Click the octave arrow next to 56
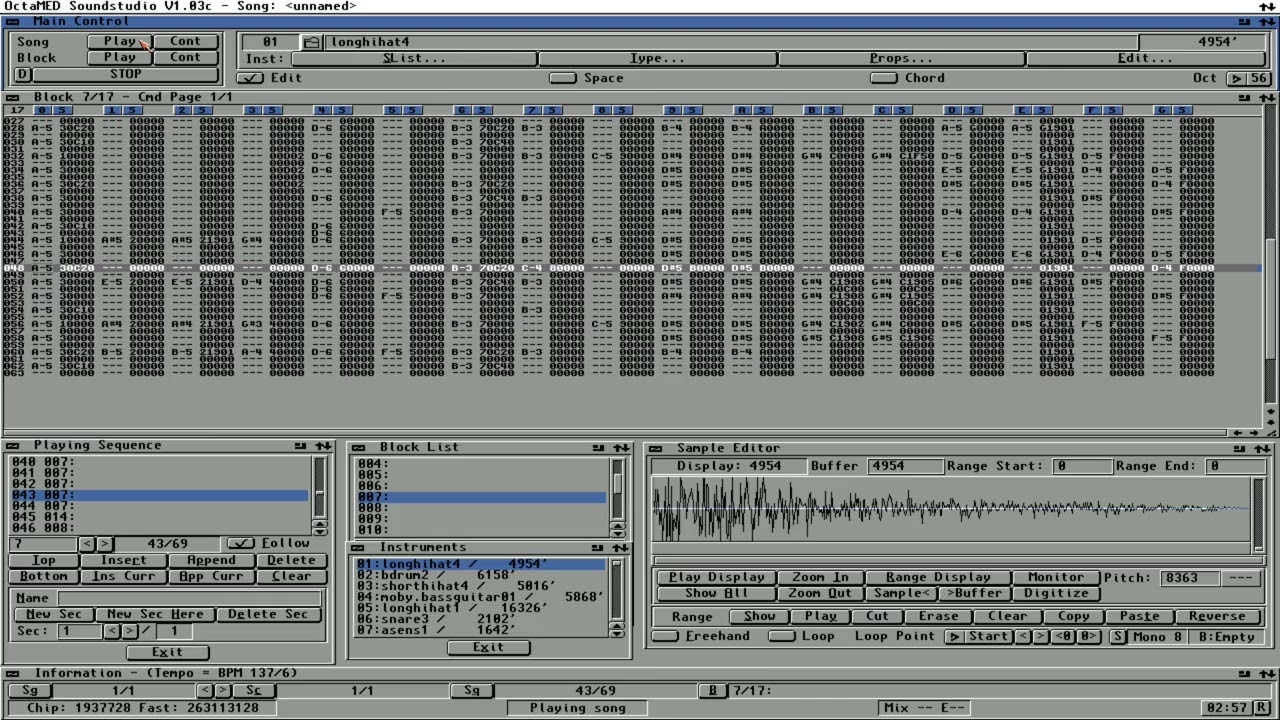The image size is (1280, 720). point(1237,78)
